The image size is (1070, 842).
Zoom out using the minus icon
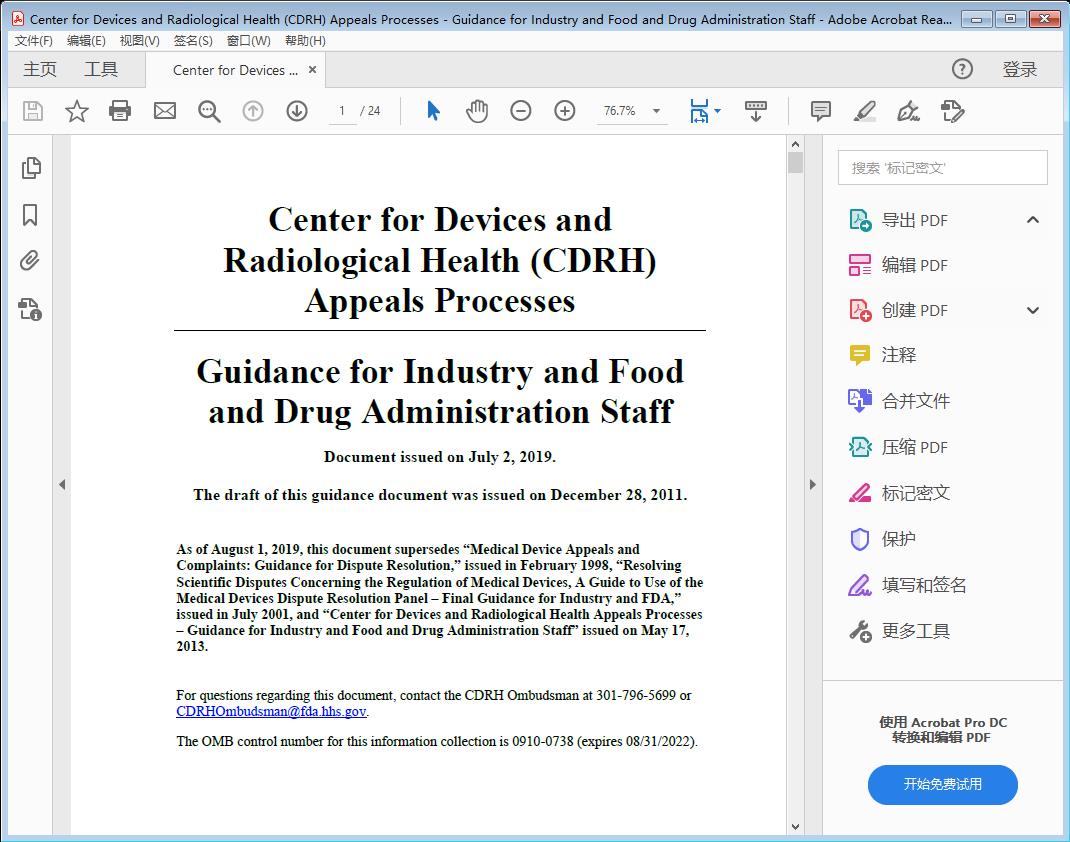(x=520, y=111)
